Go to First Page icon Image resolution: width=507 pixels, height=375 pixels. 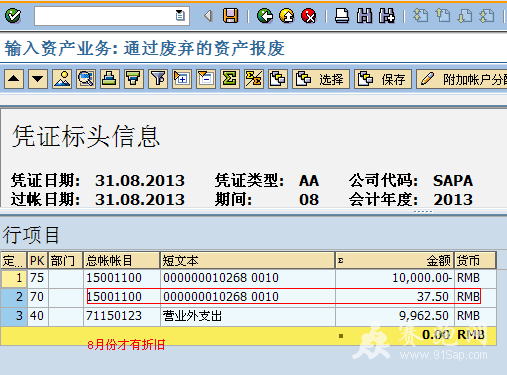point(421,16)
